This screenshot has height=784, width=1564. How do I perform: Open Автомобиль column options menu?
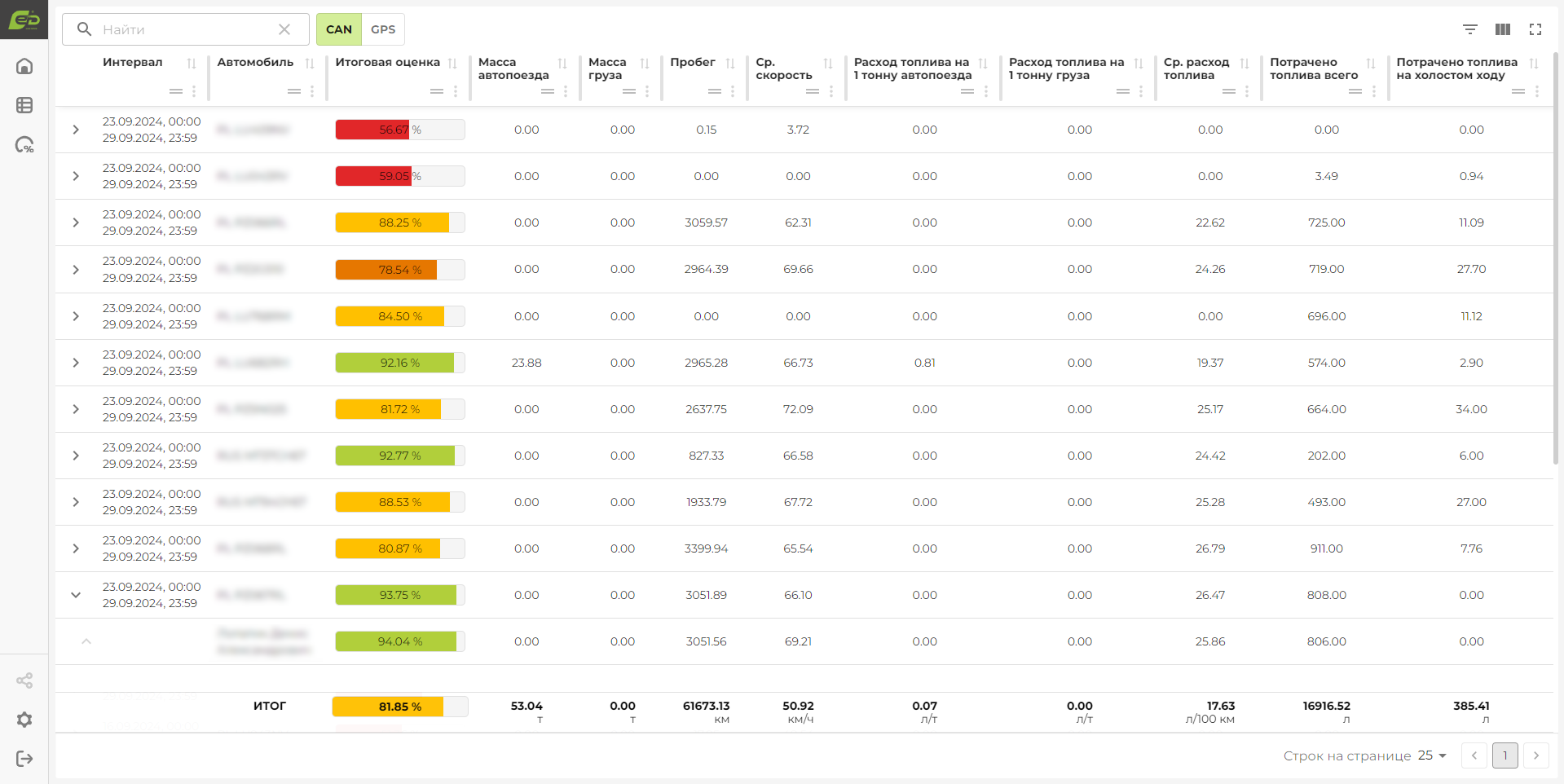point(312,91)
